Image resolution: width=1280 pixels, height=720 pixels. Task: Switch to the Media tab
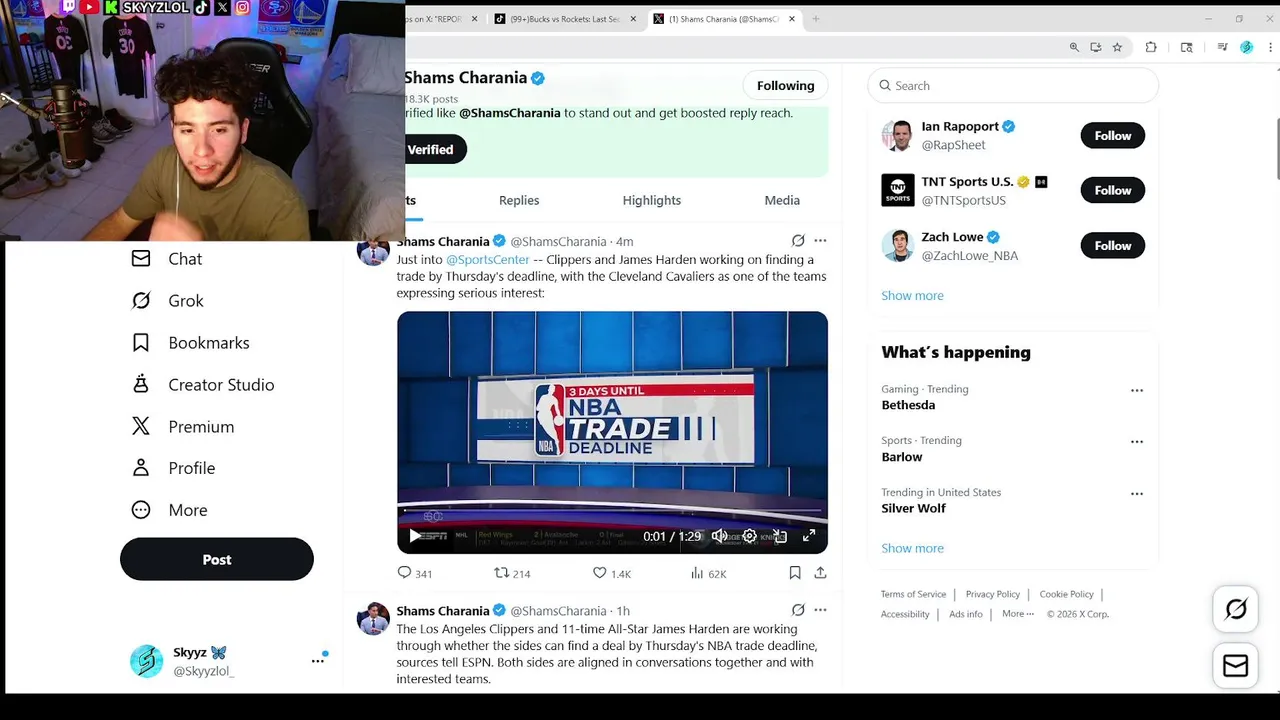click(782, 200)
